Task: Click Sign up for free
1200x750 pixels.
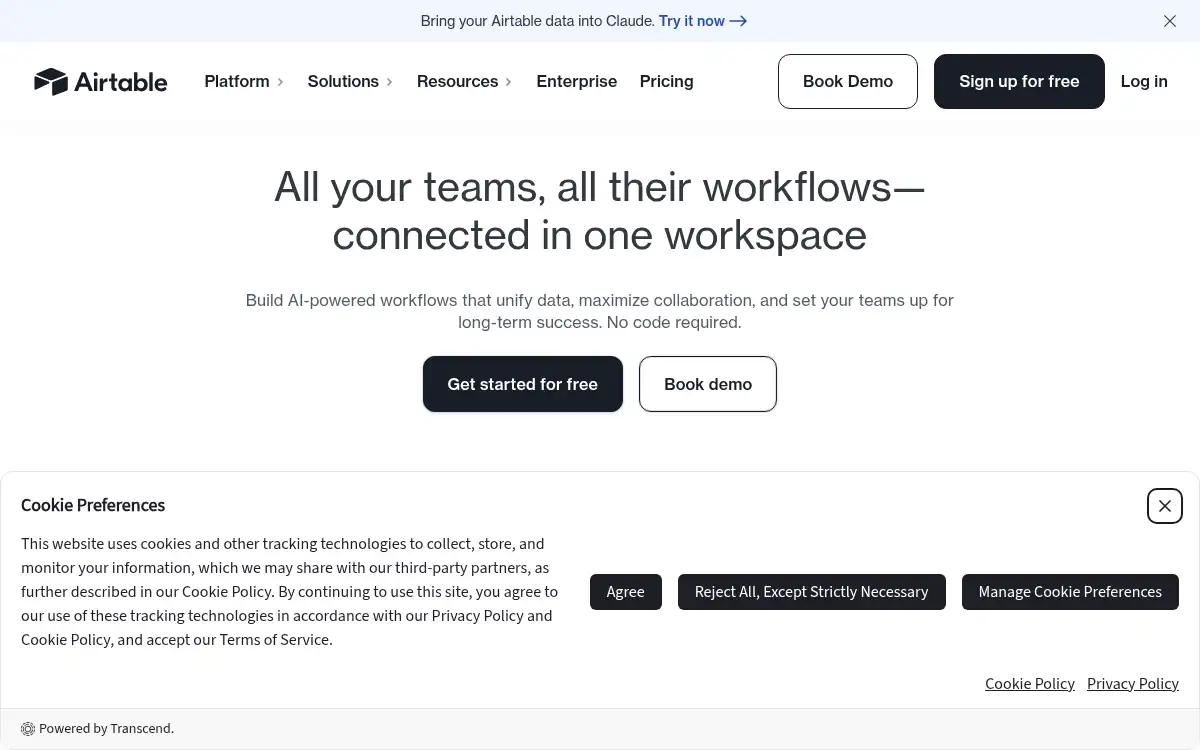Action: click(1019, 81)
